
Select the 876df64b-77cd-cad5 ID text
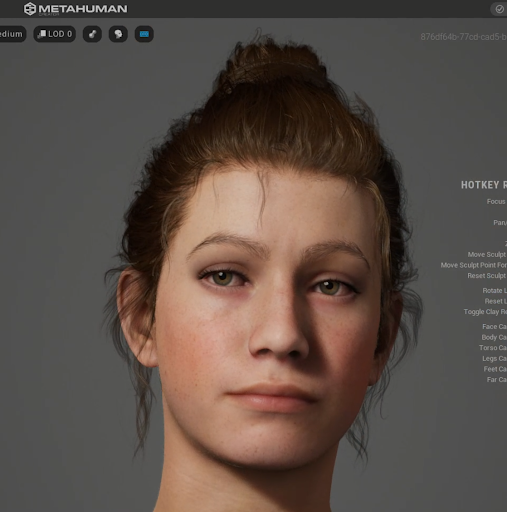coord(463,37)
